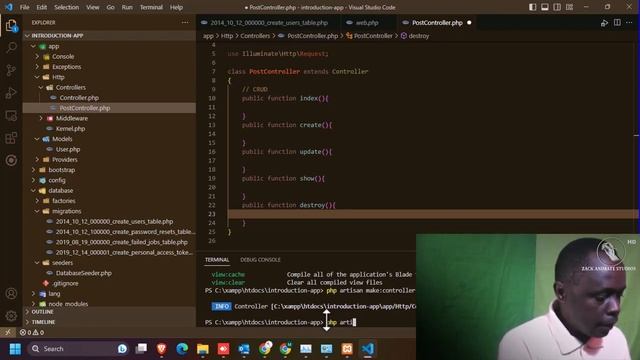The width and height of the screenshot is (640, 360).
Task: Expand the Console folder
Action: (x=63, y=56)
